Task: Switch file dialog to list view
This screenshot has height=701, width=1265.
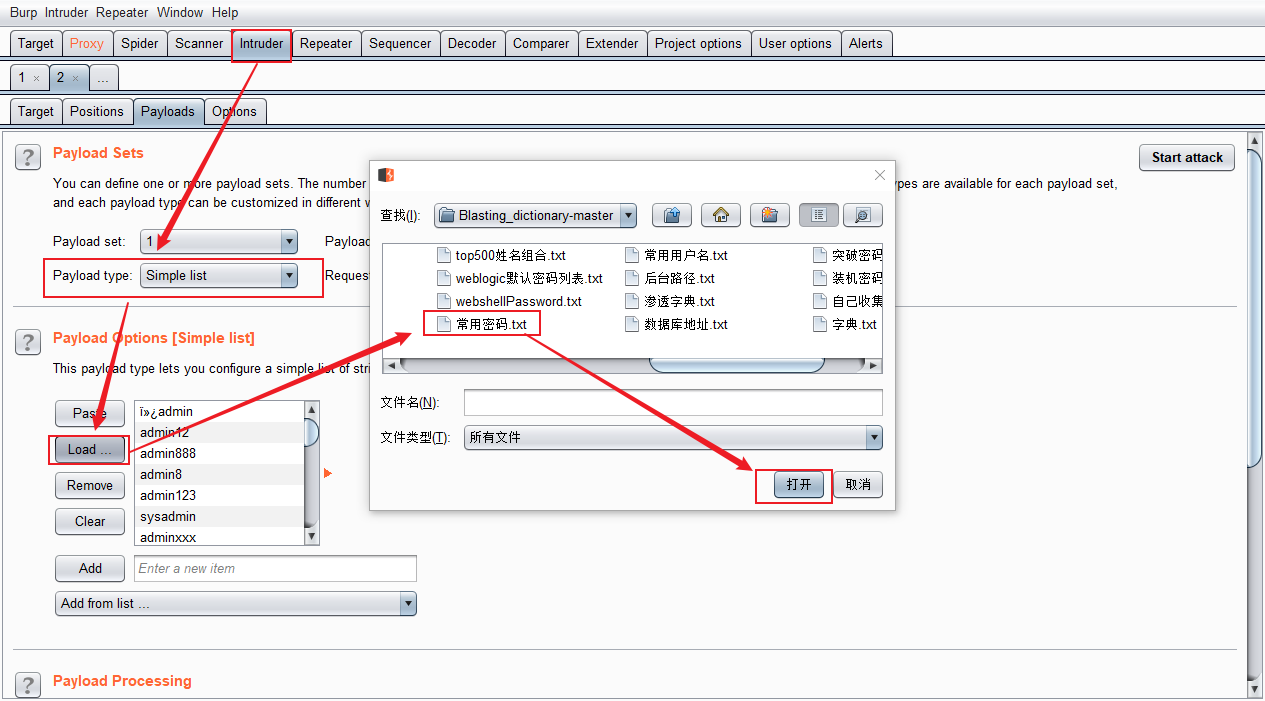Action: pos(819,215)
